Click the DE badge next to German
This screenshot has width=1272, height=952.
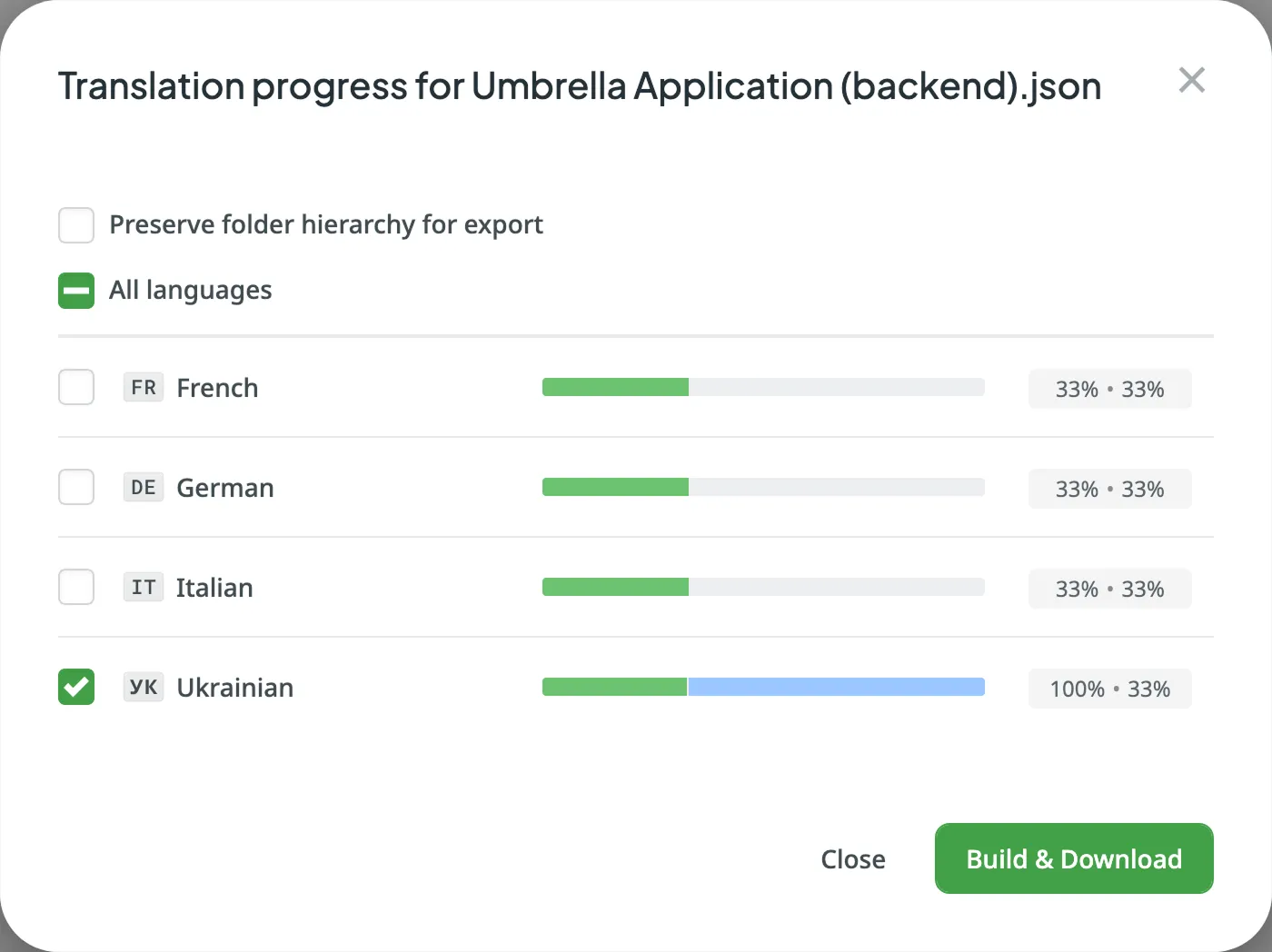click(143, 487)
